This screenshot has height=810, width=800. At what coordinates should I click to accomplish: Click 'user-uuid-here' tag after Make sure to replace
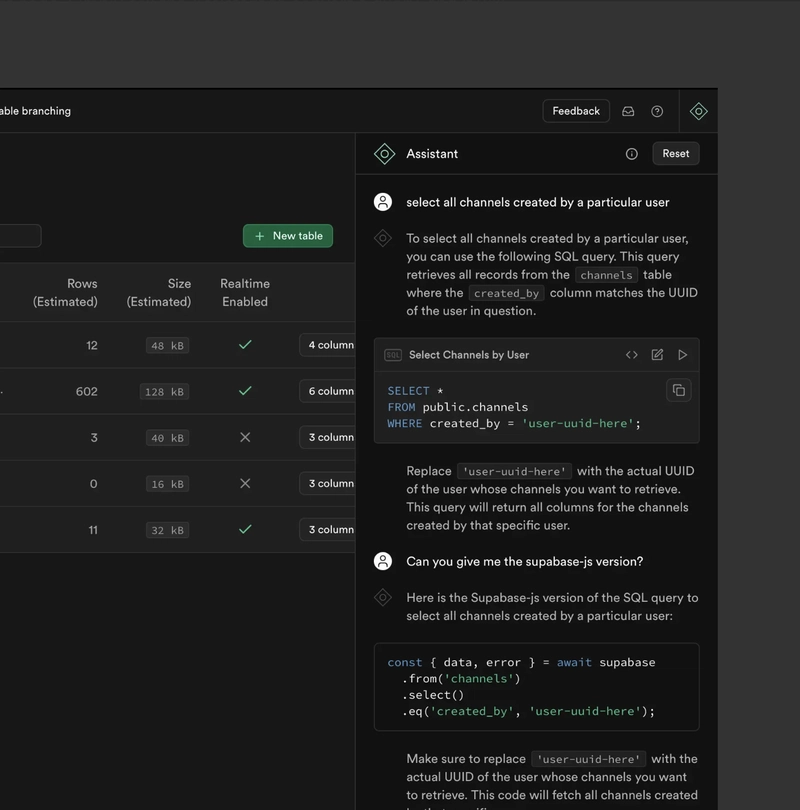coord(588,759)
